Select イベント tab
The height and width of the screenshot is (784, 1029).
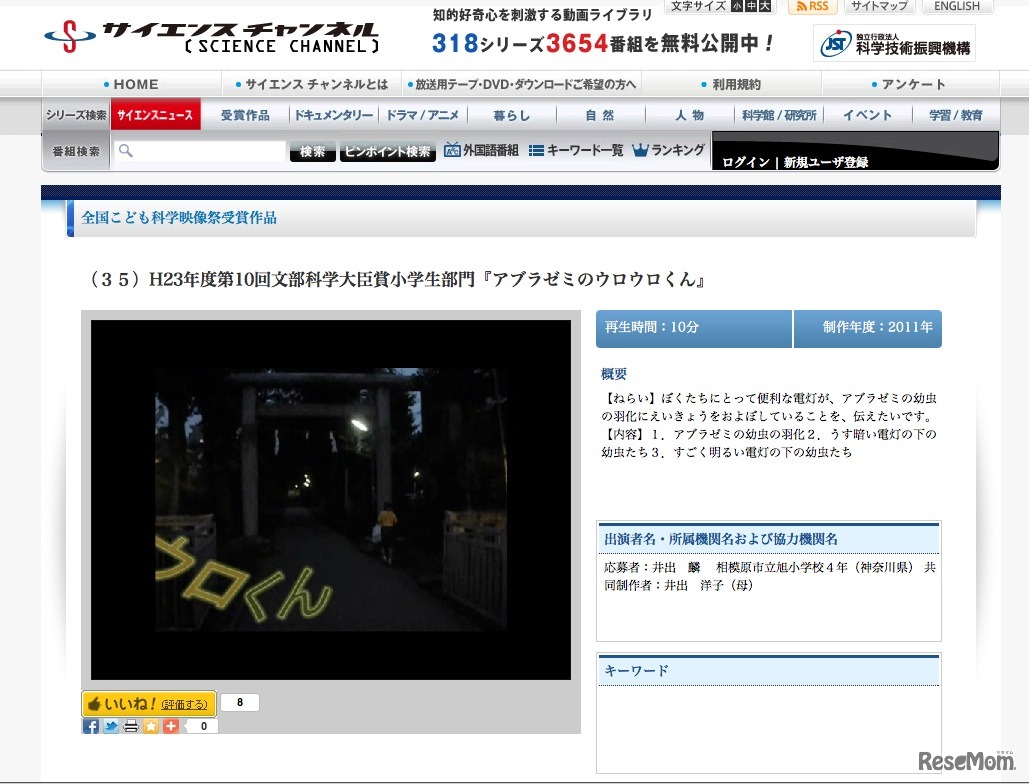868,115
